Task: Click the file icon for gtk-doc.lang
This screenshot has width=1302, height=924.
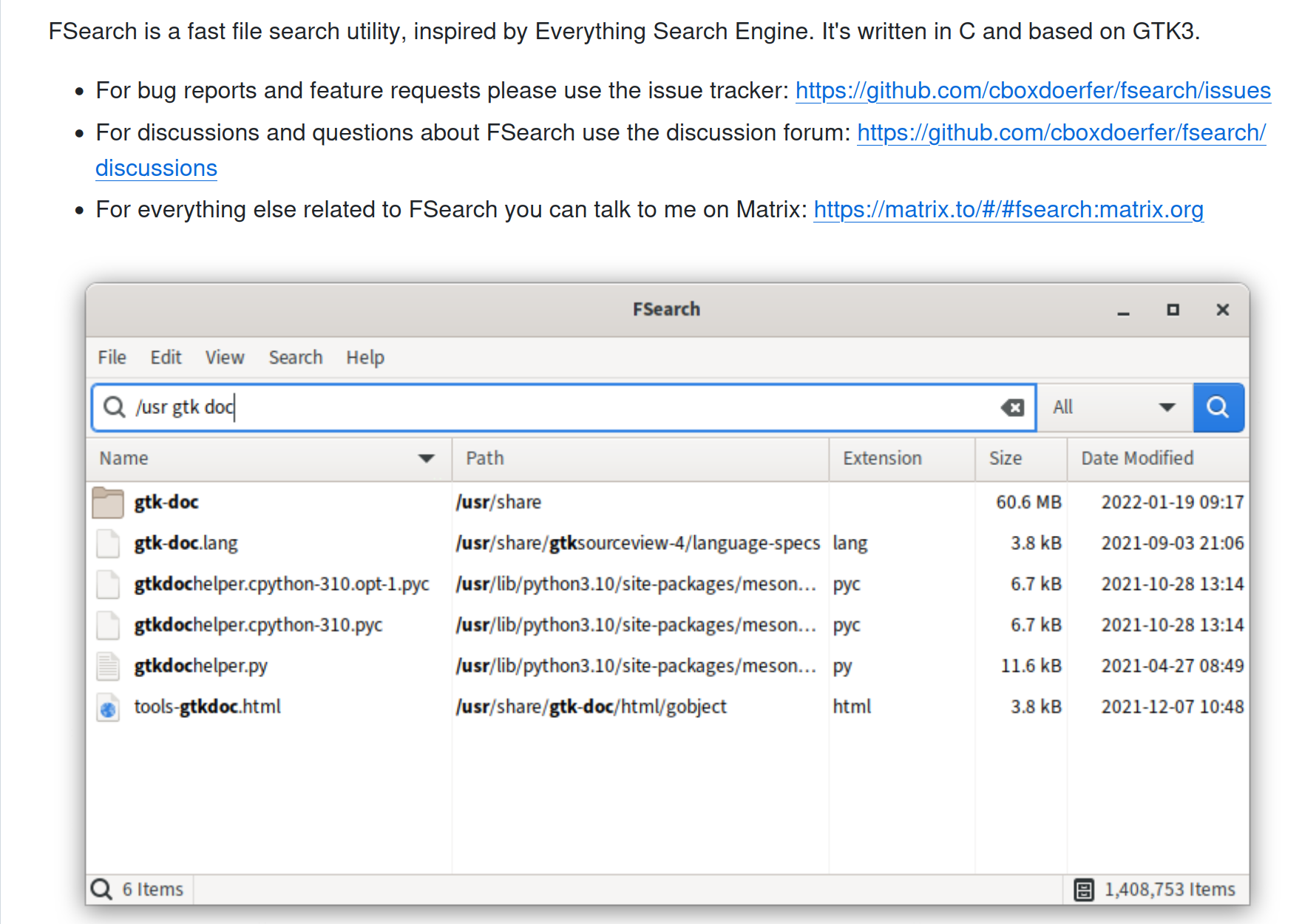Action: [108, 543]
